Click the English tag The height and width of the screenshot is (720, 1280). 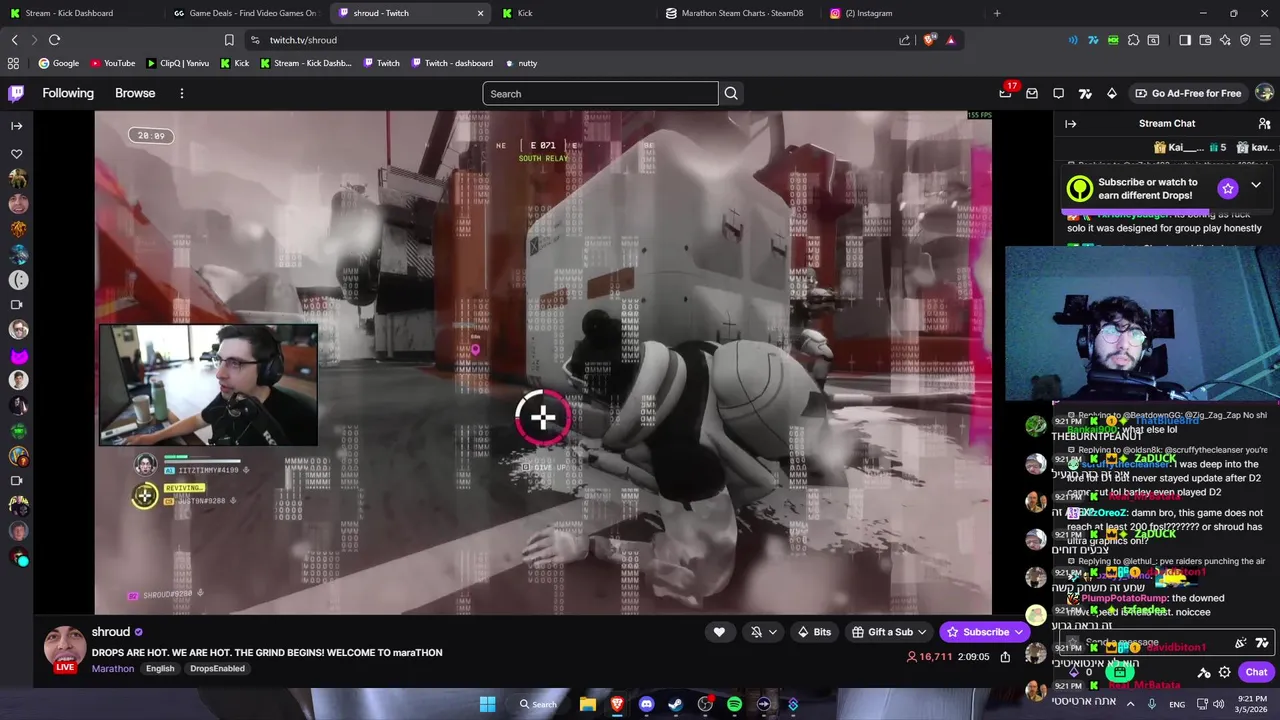pyautogui.click(x=160, y=668)
